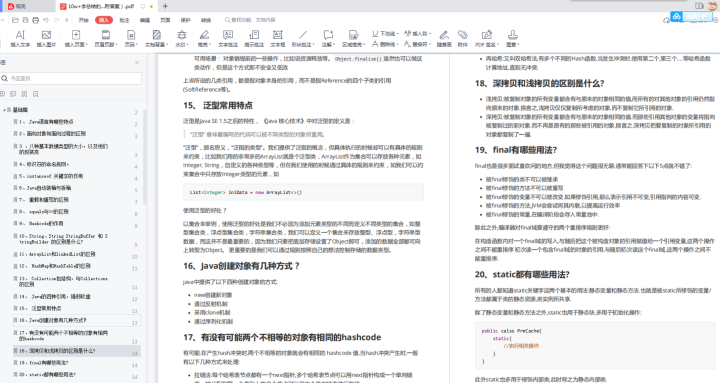Viewport: 720px width, 383px height.
Task: Click the find function search box in ribbon
Action: 250,20
